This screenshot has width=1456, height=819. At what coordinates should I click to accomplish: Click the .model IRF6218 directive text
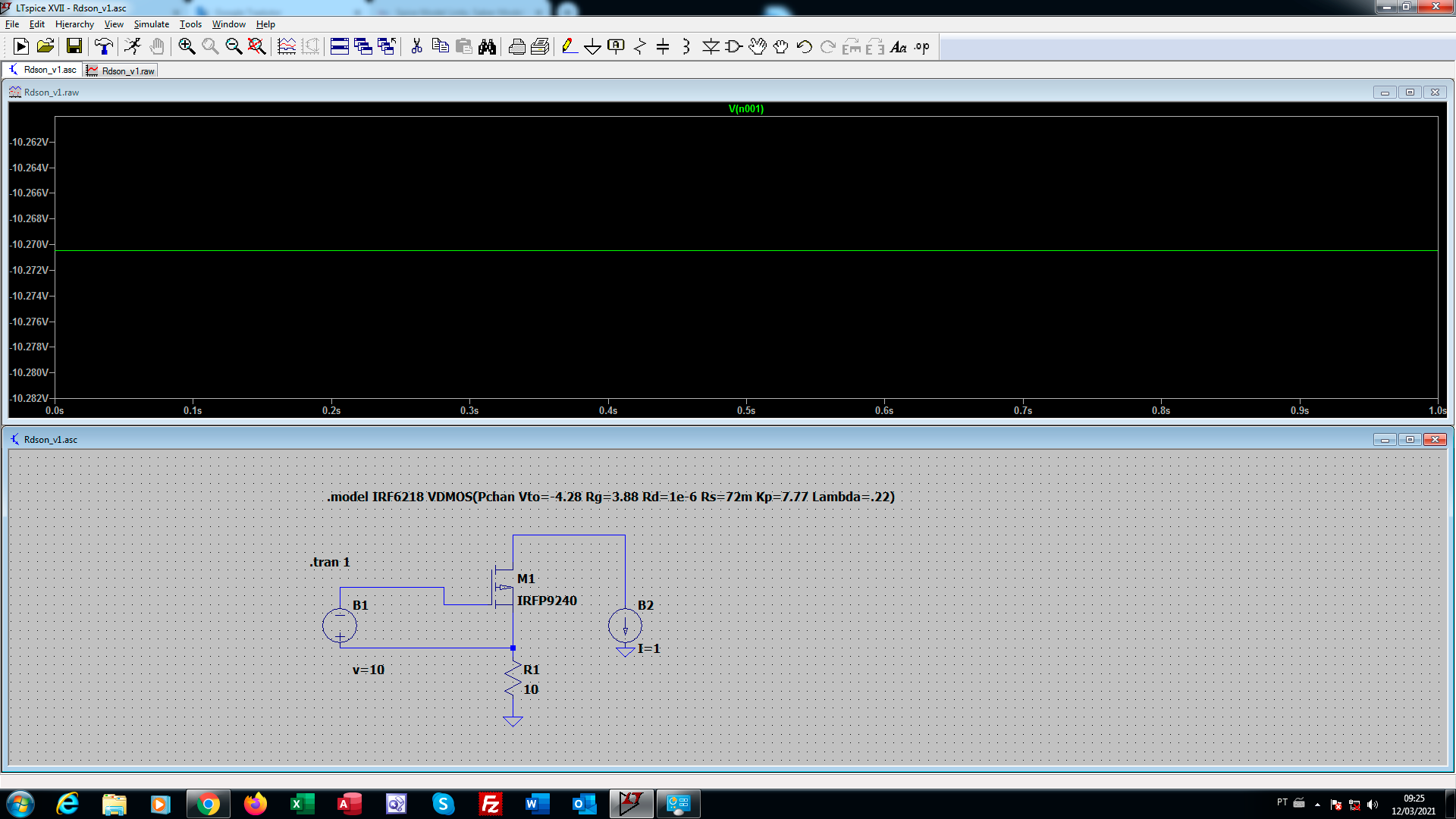(611, 497)
